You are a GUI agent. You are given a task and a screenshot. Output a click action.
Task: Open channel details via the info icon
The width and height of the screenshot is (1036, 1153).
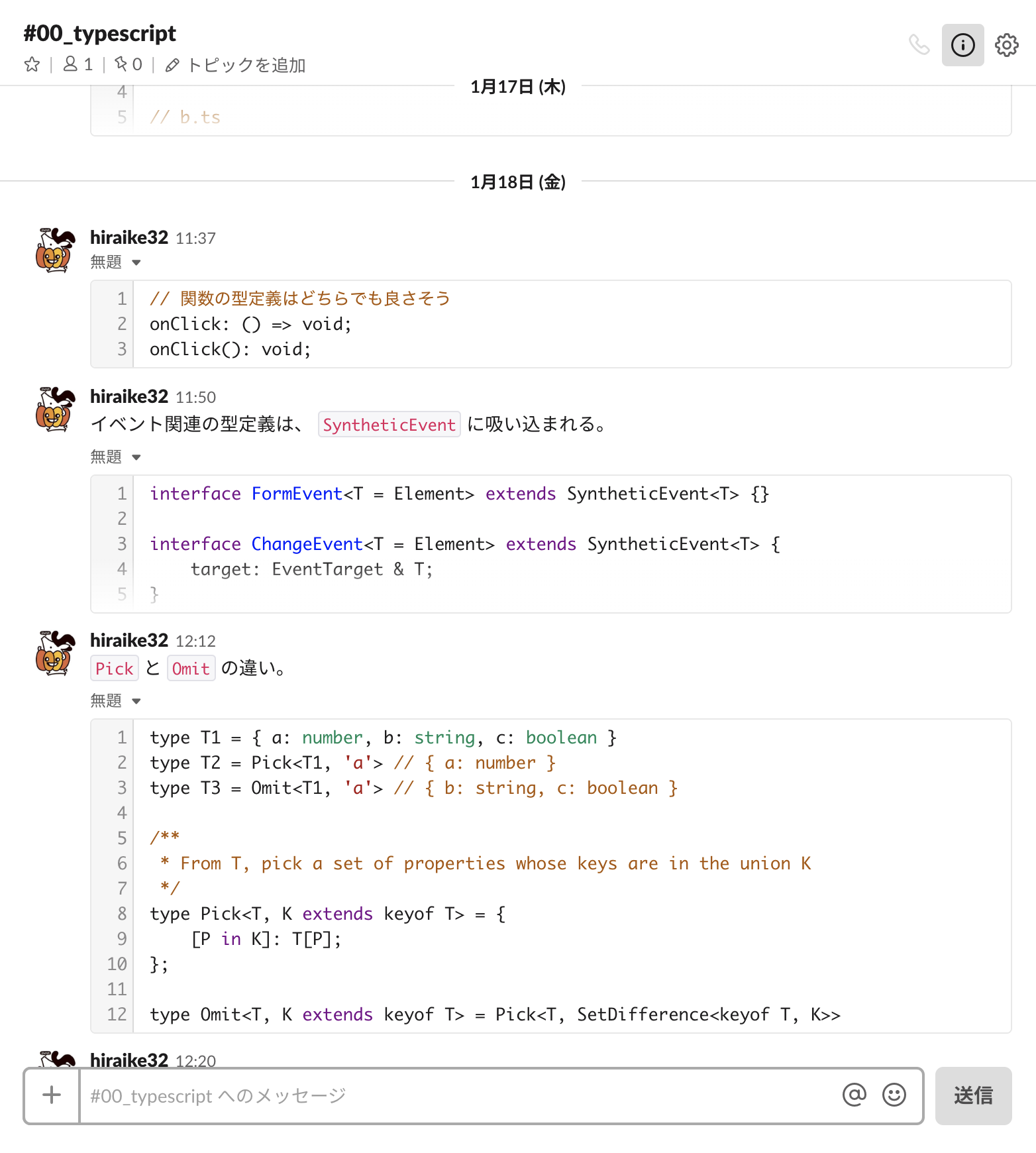click(x=962, y=45)
